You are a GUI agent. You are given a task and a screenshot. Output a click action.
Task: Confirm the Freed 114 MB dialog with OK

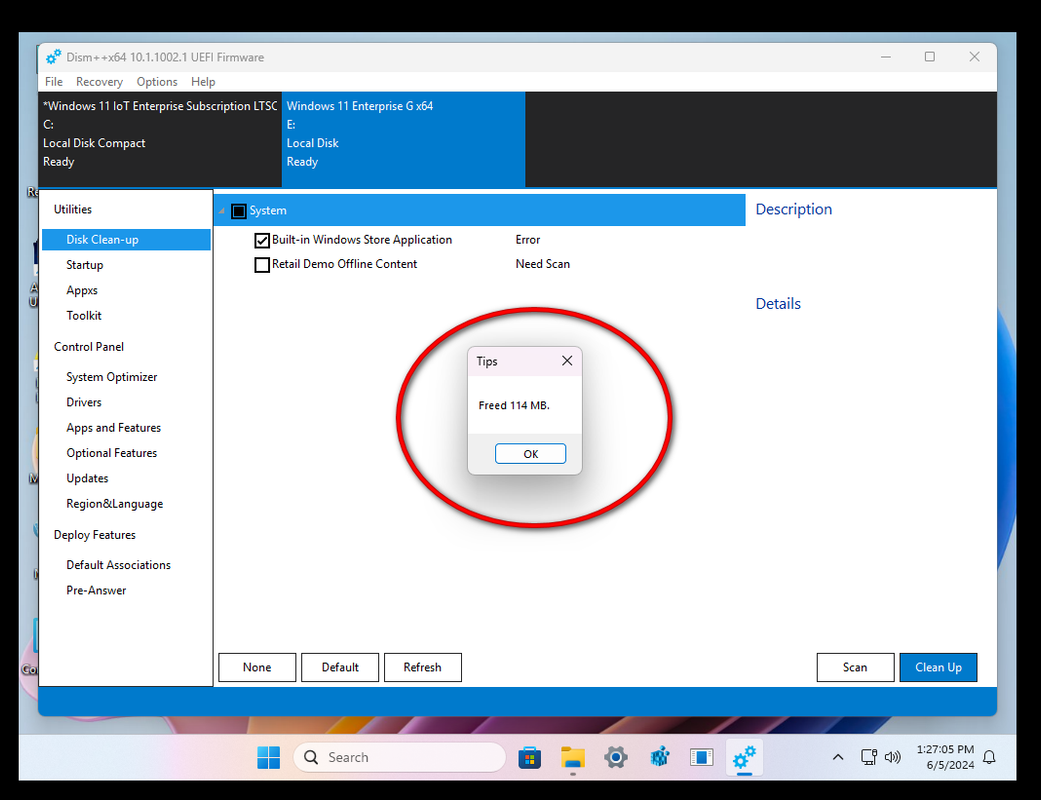pyautogui.click(x=530, y=453)
